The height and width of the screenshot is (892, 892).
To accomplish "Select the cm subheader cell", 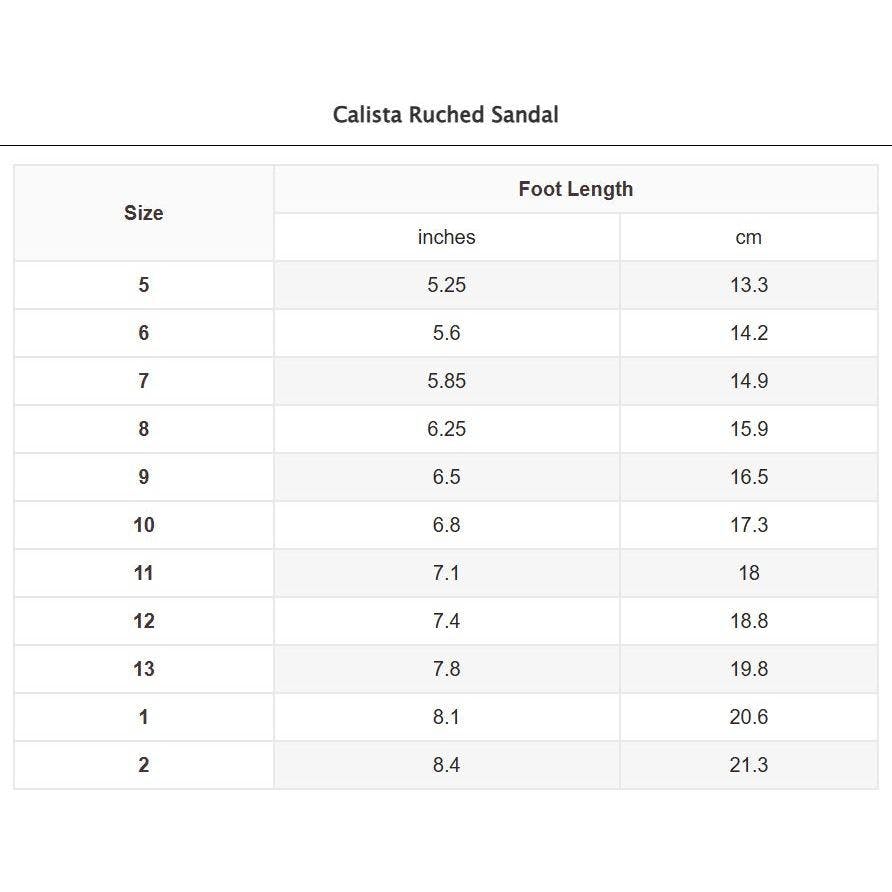I will point(749,237).
